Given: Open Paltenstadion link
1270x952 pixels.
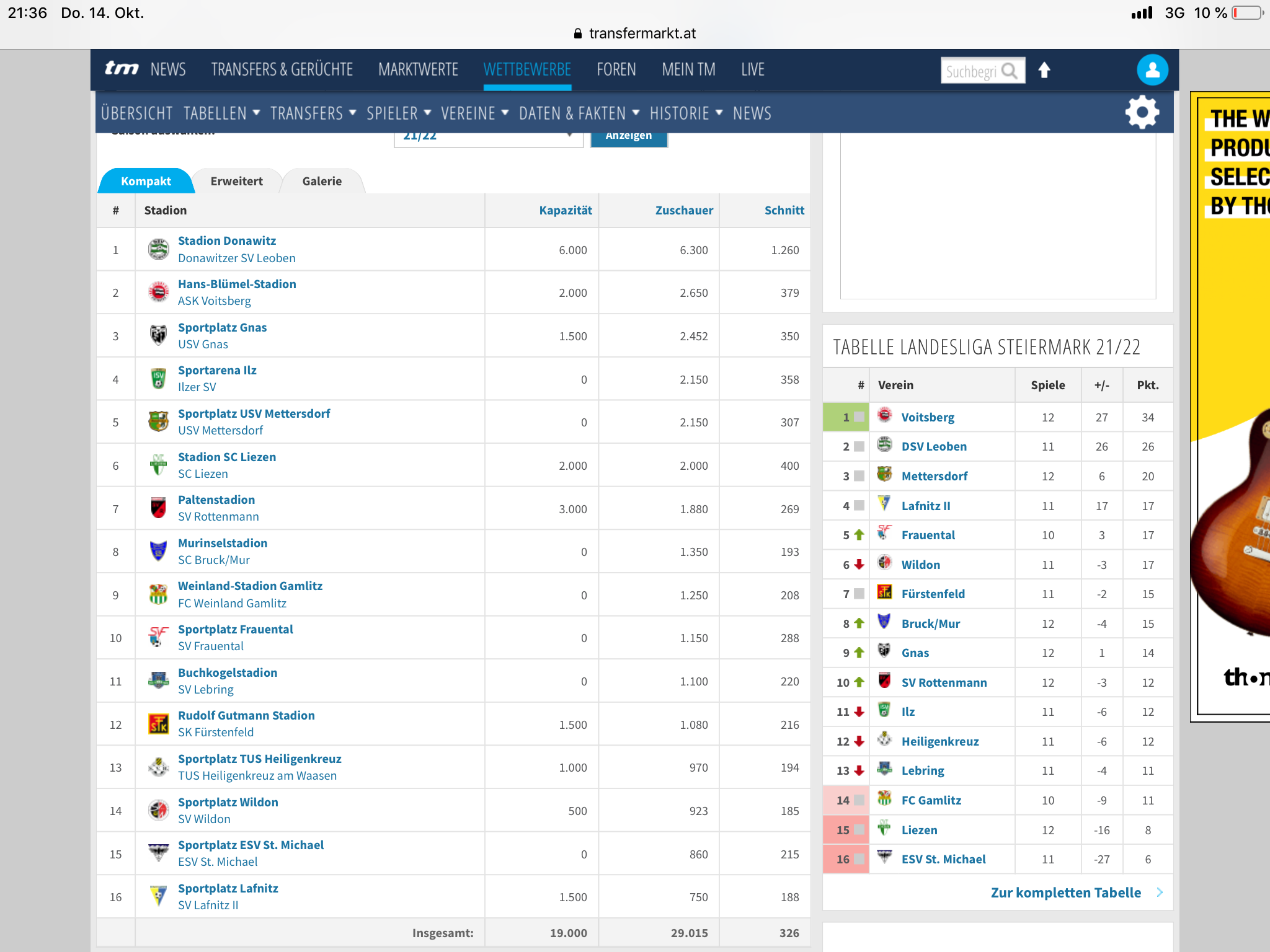Looking at the screenshot, I should point(216,500).
